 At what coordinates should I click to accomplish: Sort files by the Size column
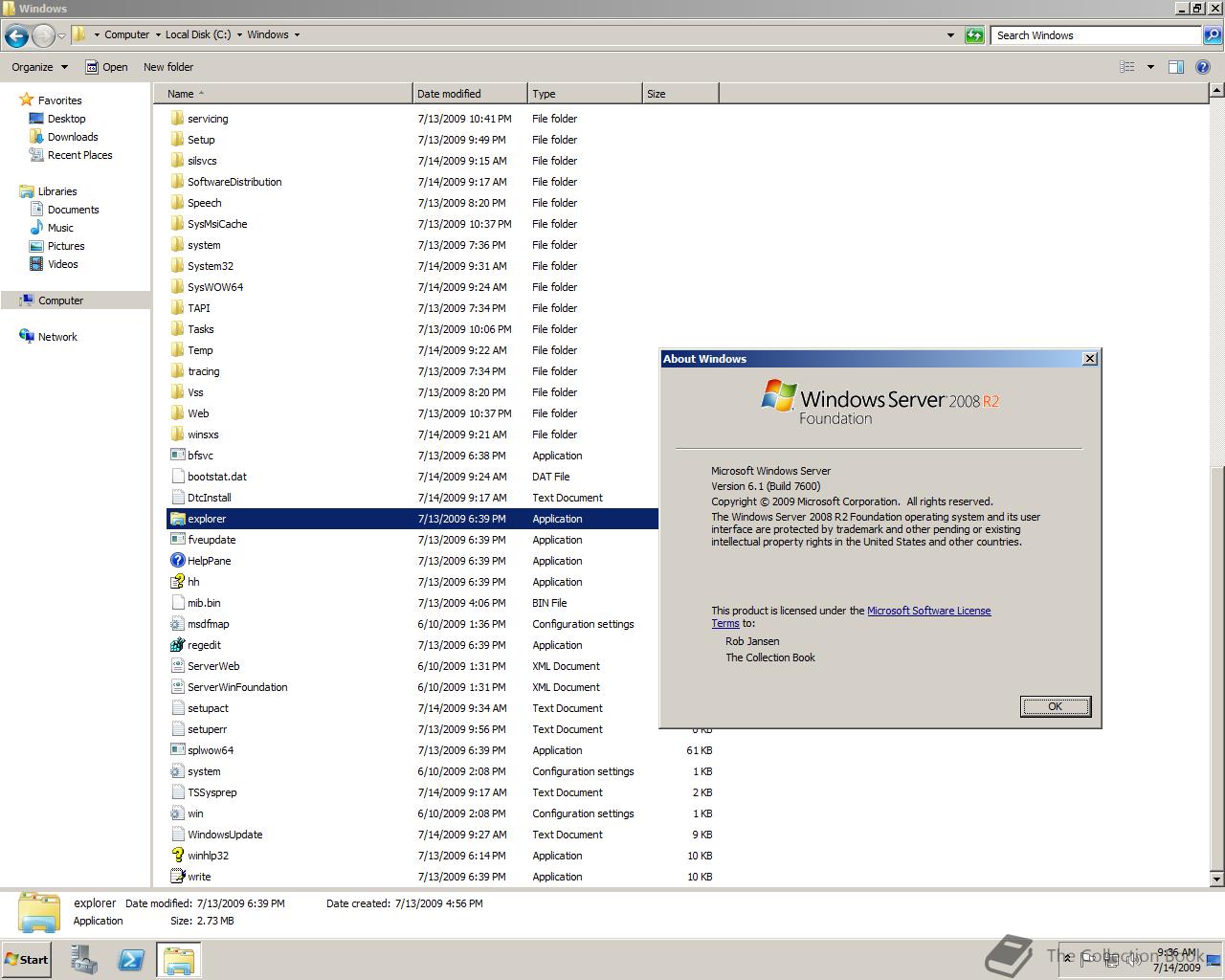click(x=680, y=94)
